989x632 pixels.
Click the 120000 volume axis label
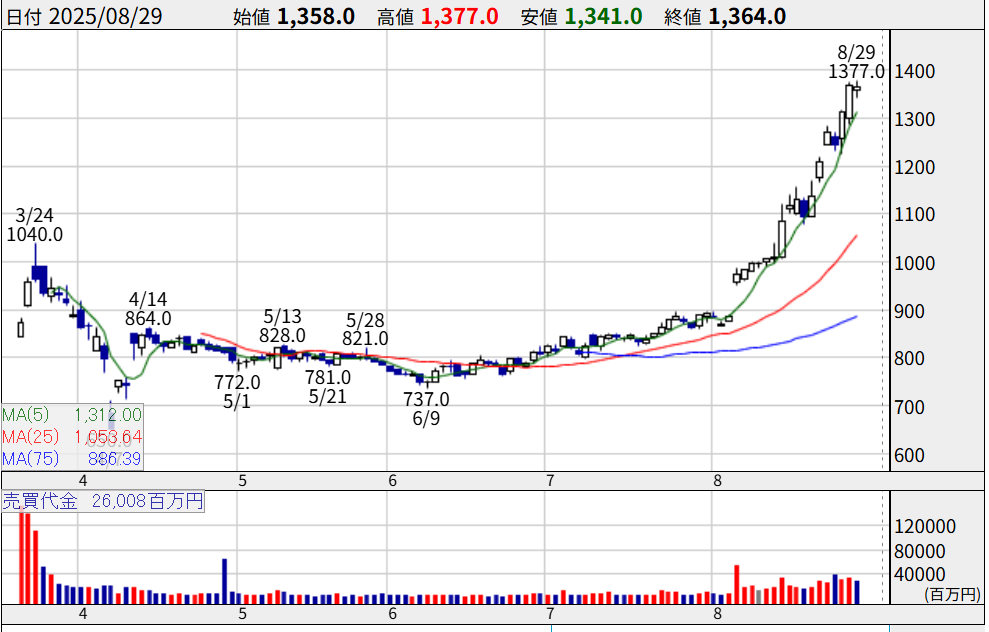[x=925, y=526]
